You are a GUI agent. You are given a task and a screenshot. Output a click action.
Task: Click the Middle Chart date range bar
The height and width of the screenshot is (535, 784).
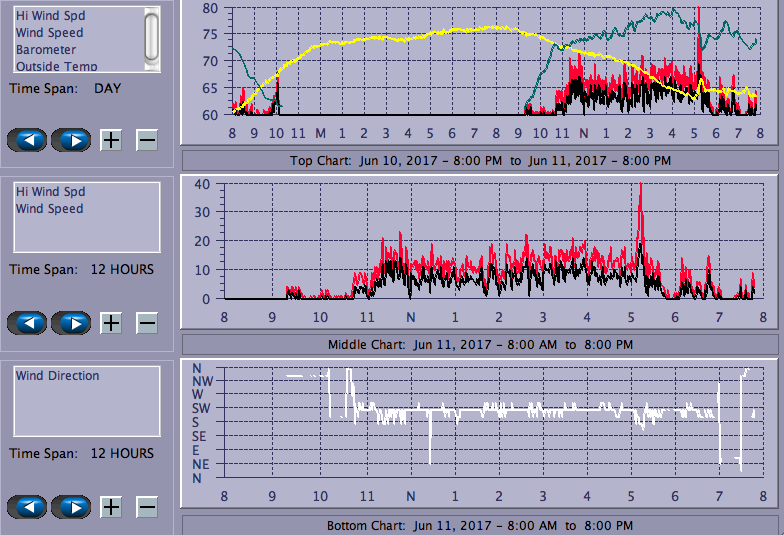click(x=480, y=344)
